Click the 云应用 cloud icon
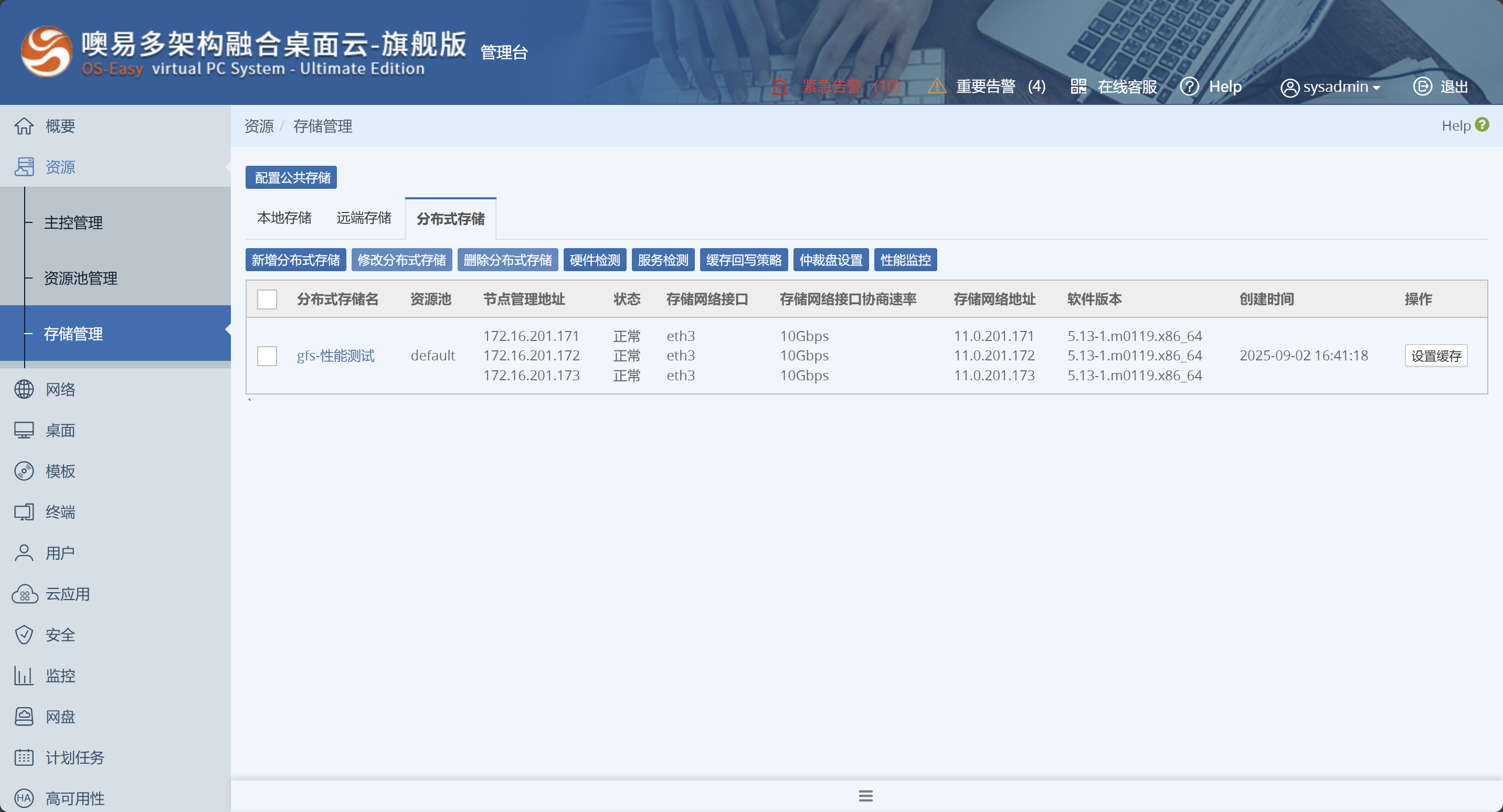The image size is (1503, 812). click(25, 594)
